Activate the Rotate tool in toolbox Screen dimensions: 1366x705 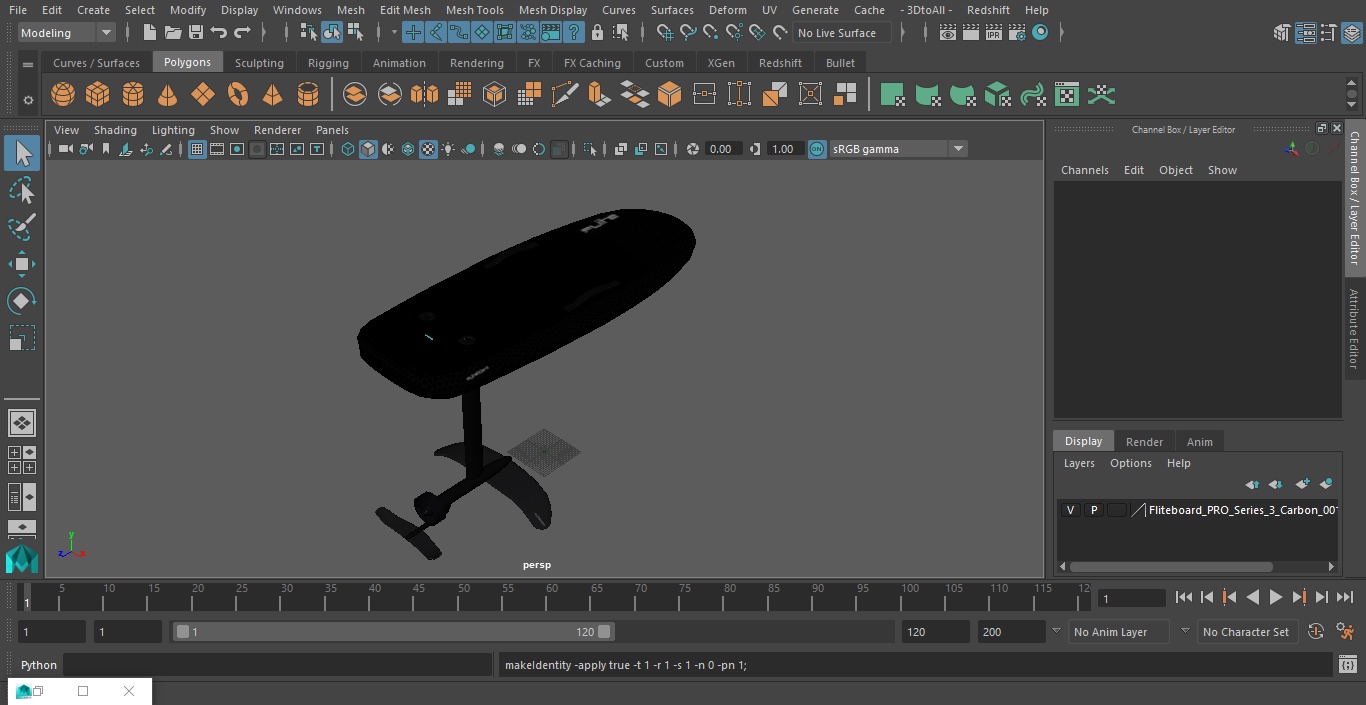(x=22, y=301)
